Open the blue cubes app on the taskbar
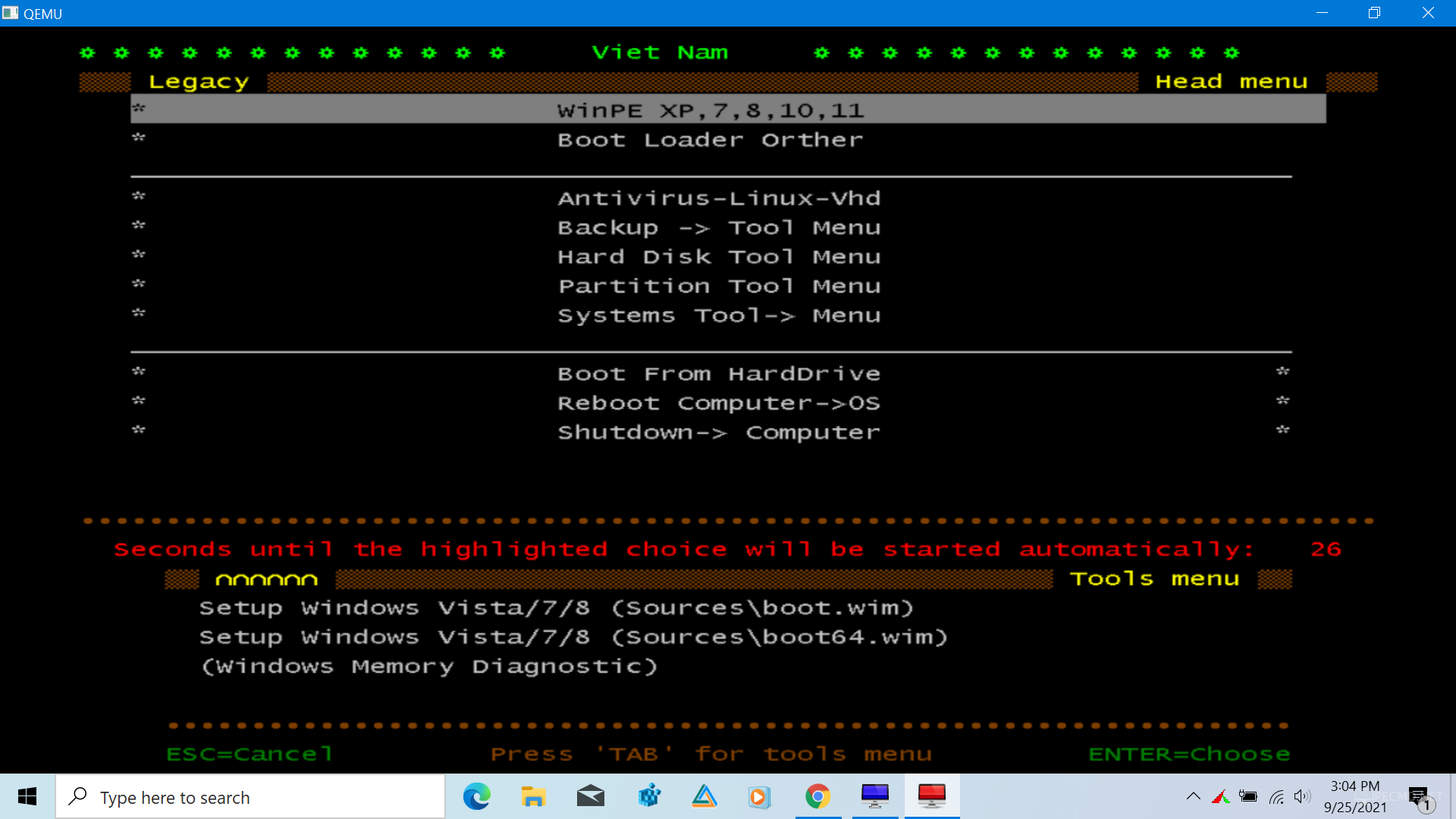The width and height of the screenshot is (1456, 819). pyautogui.click(x=649, y=796)
